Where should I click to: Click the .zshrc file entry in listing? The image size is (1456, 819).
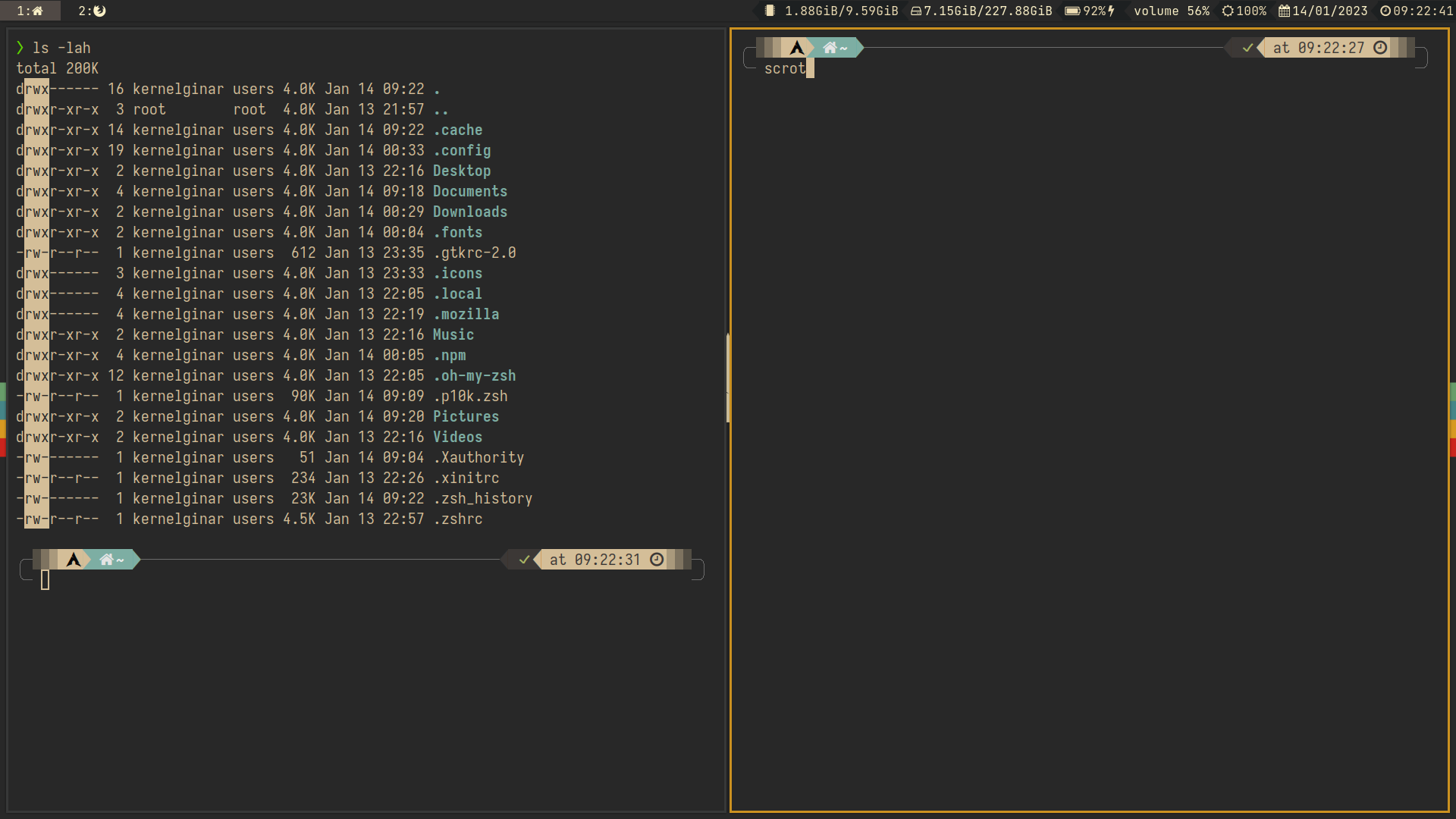457,519
